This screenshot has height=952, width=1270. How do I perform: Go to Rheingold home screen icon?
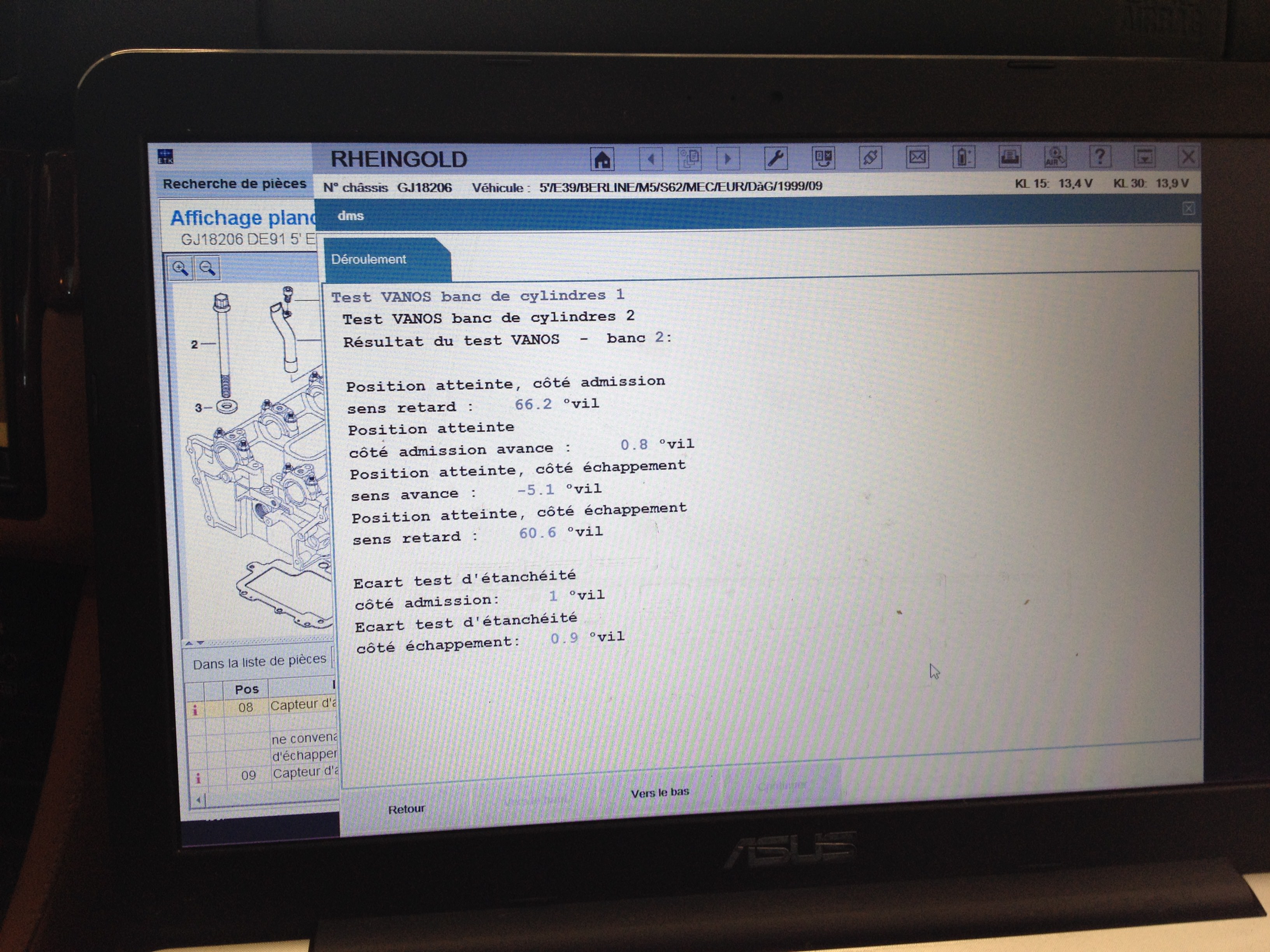[x=602, y=158]
